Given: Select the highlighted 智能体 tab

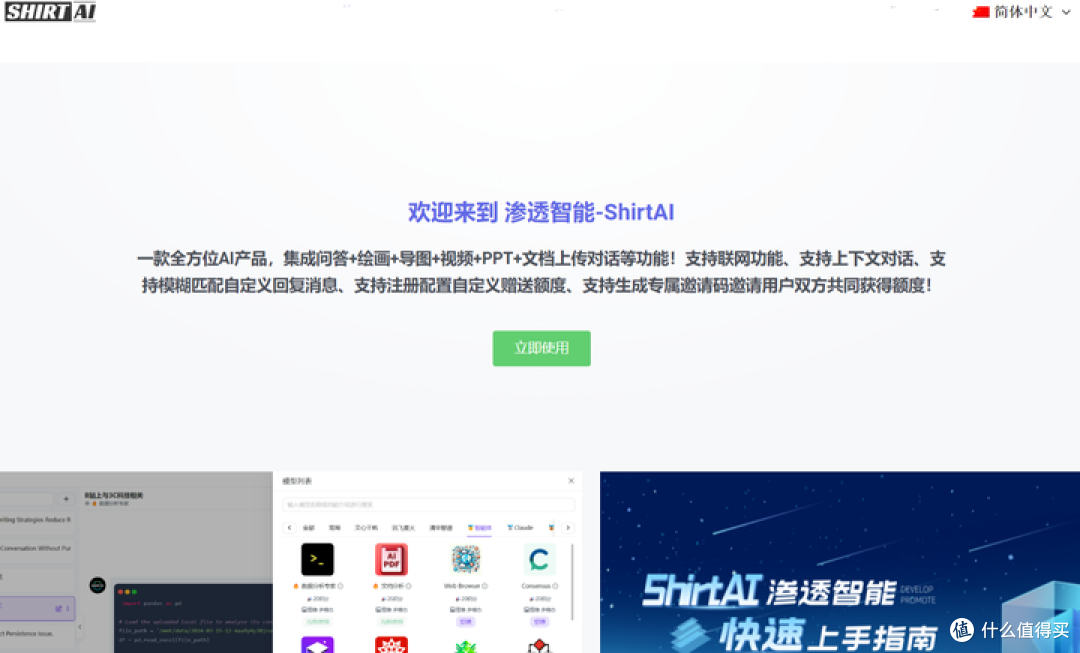Looking at the screenshot, I should 479,528.
